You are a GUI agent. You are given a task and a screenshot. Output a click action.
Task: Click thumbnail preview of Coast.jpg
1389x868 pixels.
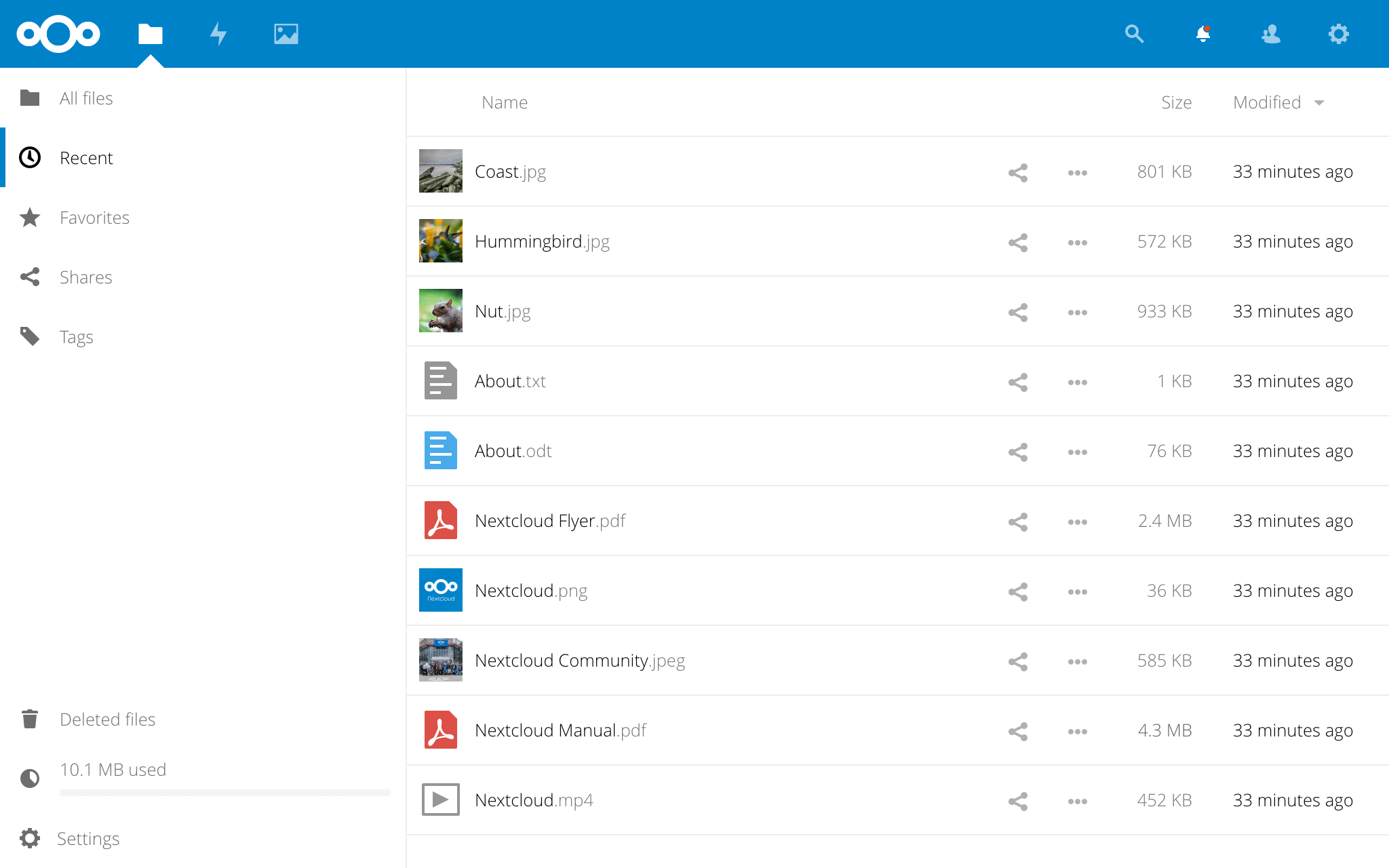click(440, 171)
